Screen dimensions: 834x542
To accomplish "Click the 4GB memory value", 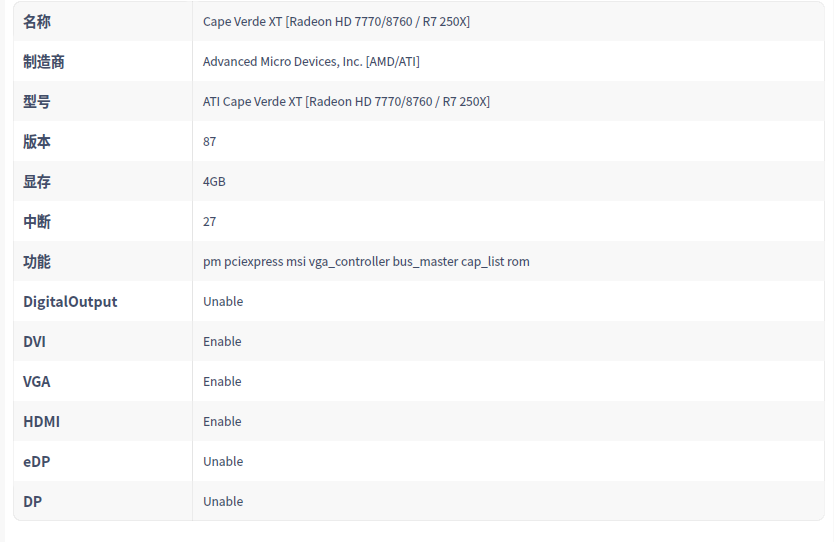I will coord(214,182).
